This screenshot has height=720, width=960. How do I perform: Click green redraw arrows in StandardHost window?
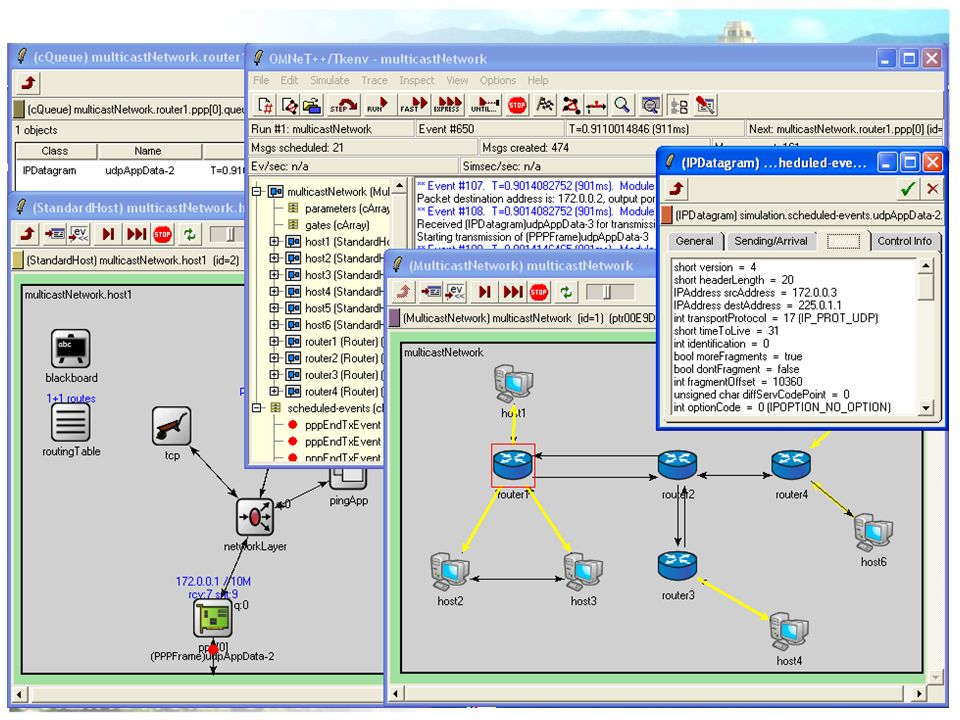click(190, 234)
